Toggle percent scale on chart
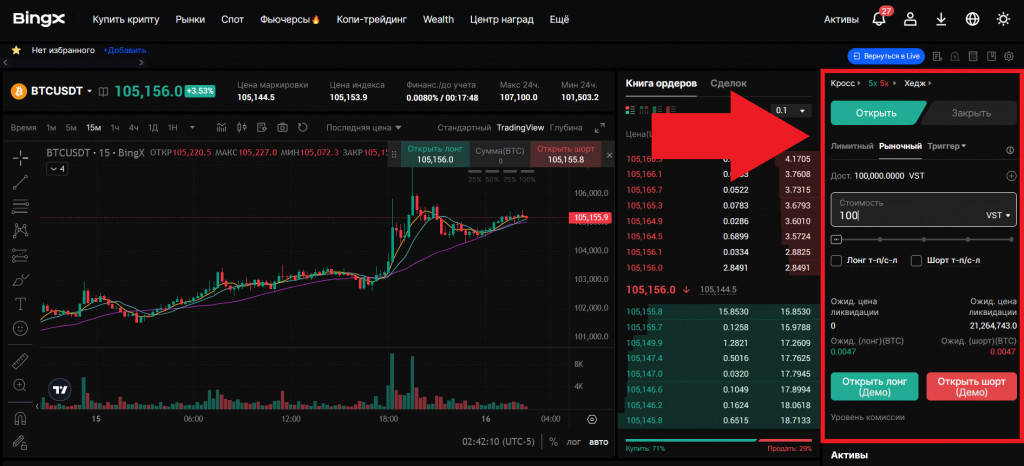 click(553, 441)
